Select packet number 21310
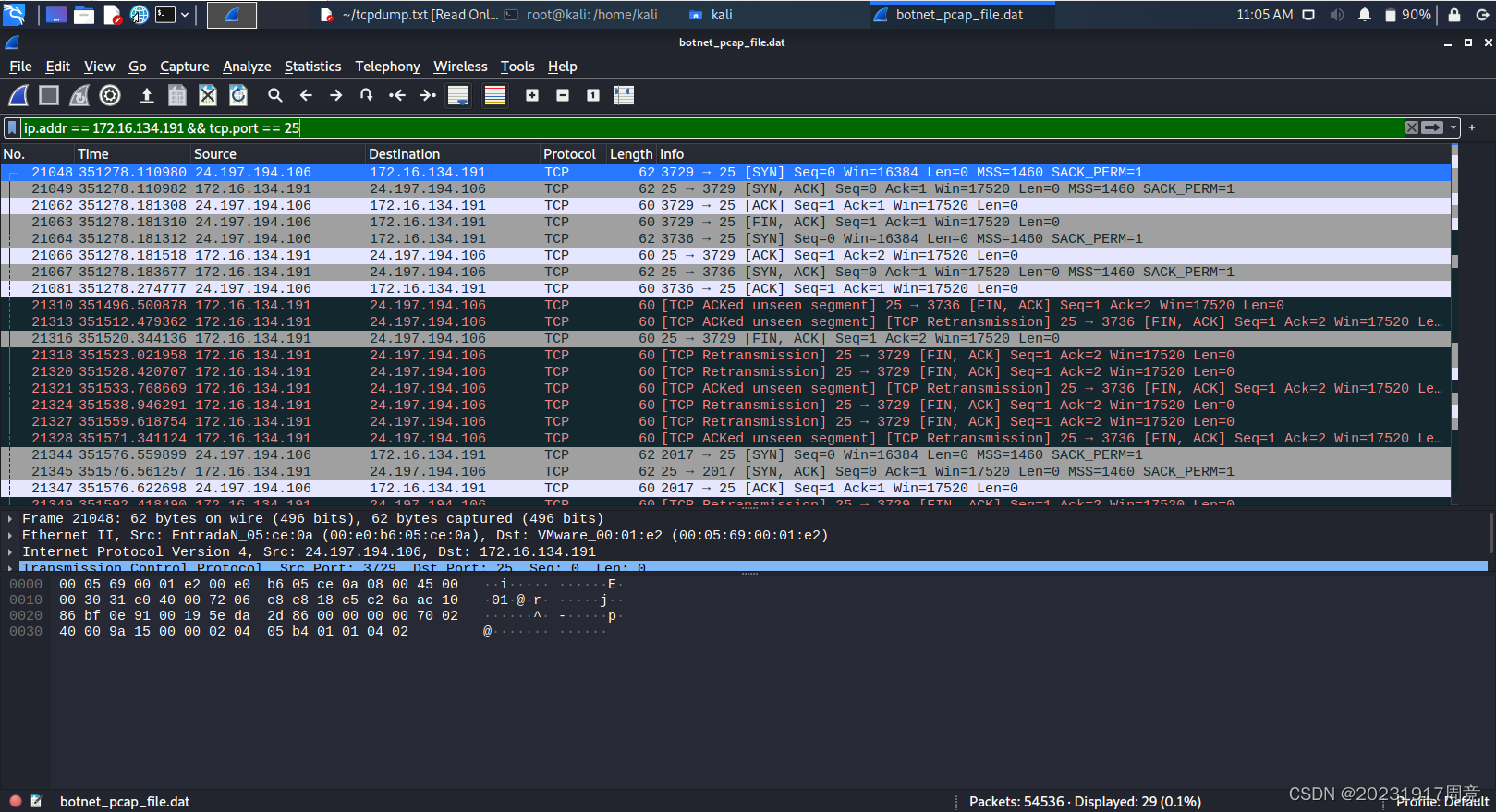The width and height of the screenshot is (1496, 812). pyautogui.click(x=725, y=306)
